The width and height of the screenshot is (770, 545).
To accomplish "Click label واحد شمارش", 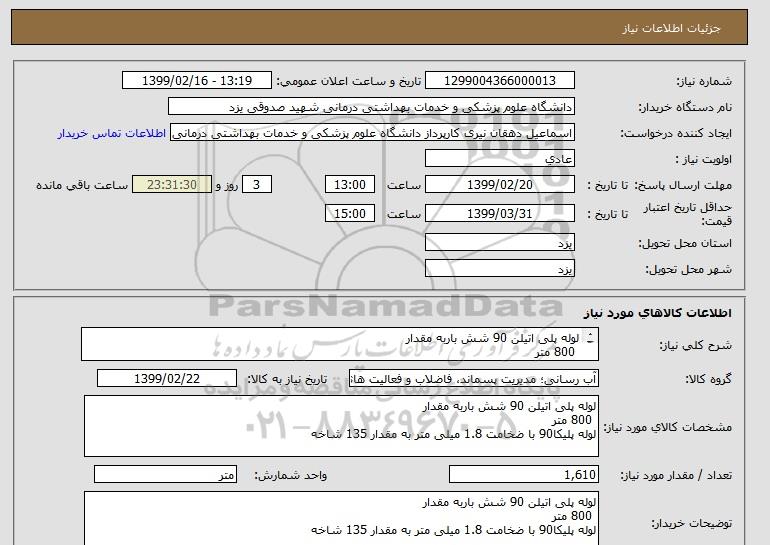I will click(291, 475).
